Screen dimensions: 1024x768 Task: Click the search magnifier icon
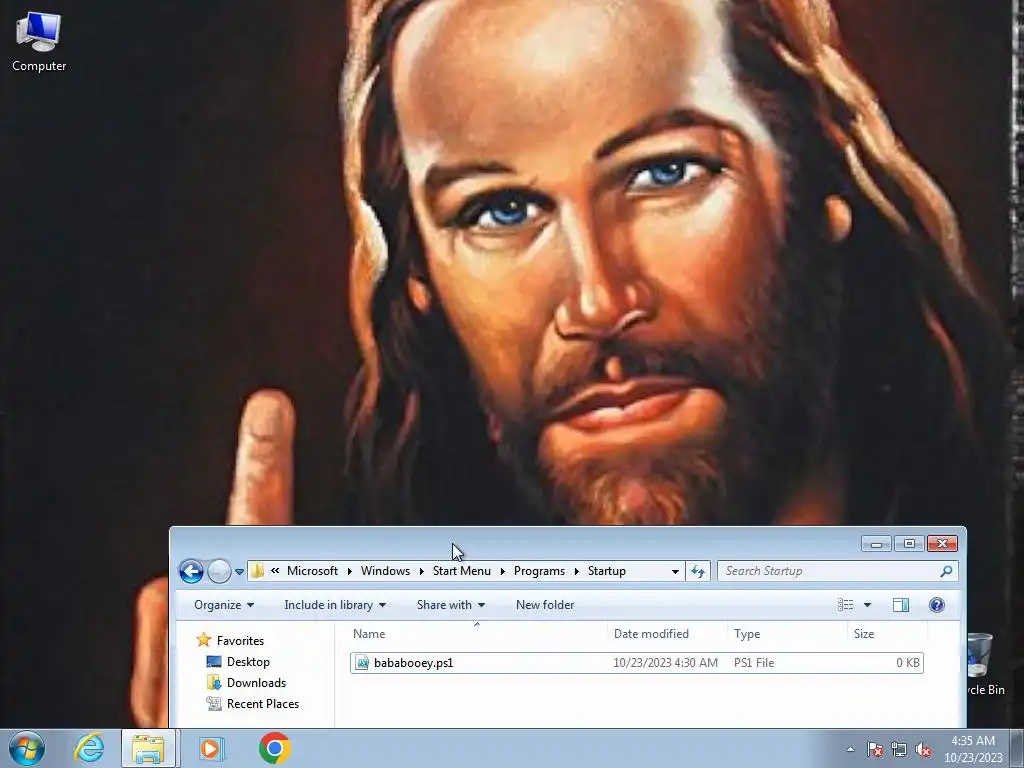point(946,571)
